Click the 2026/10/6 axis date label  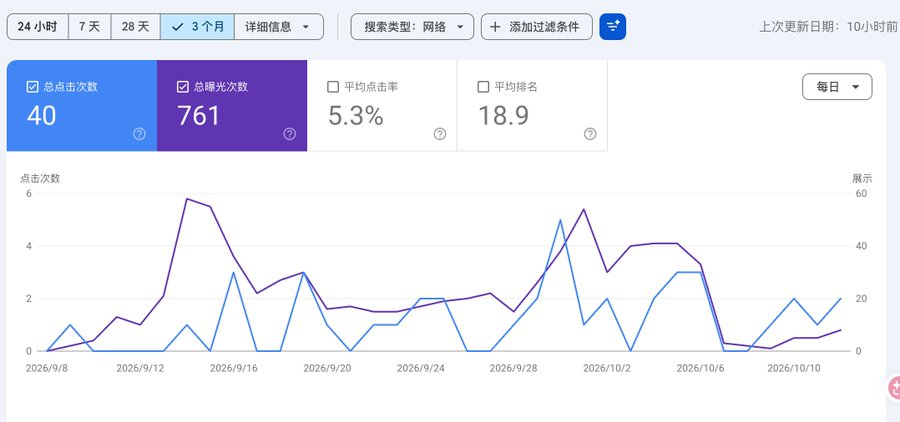point(701,368)
